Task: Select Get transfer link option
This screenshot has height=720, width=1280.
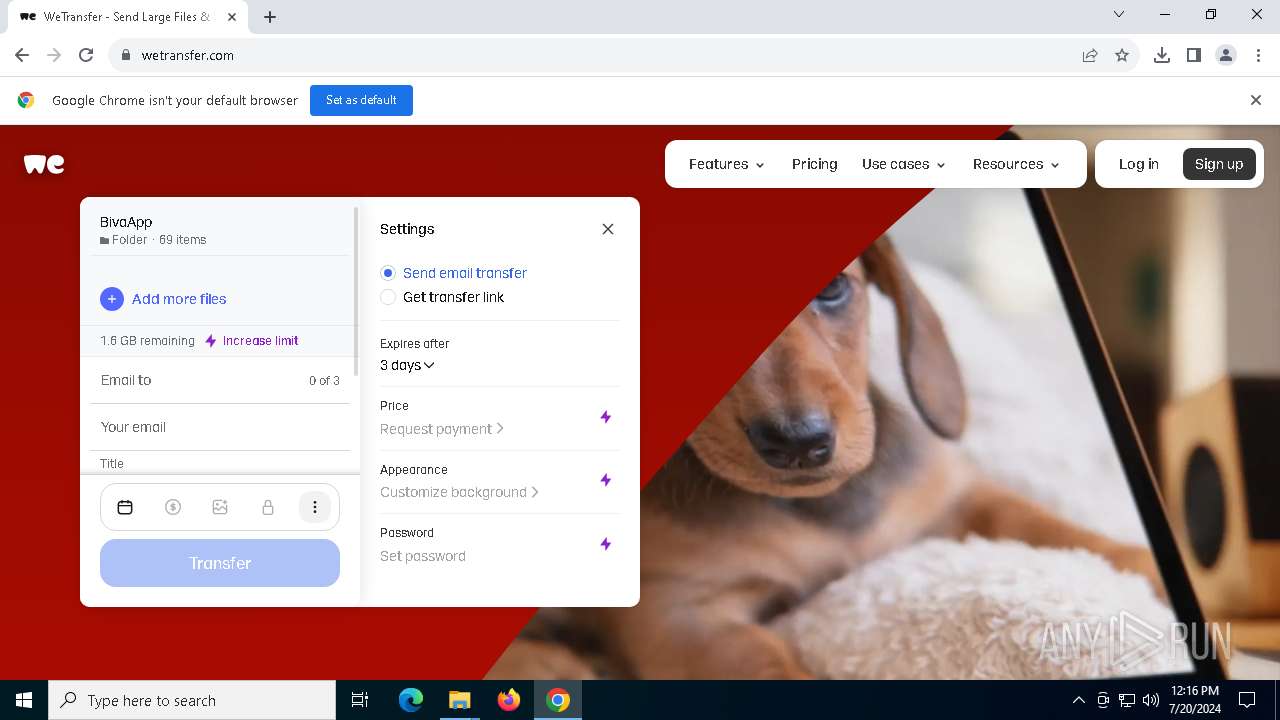Action: pyautogui.click(x=442, y=297)
